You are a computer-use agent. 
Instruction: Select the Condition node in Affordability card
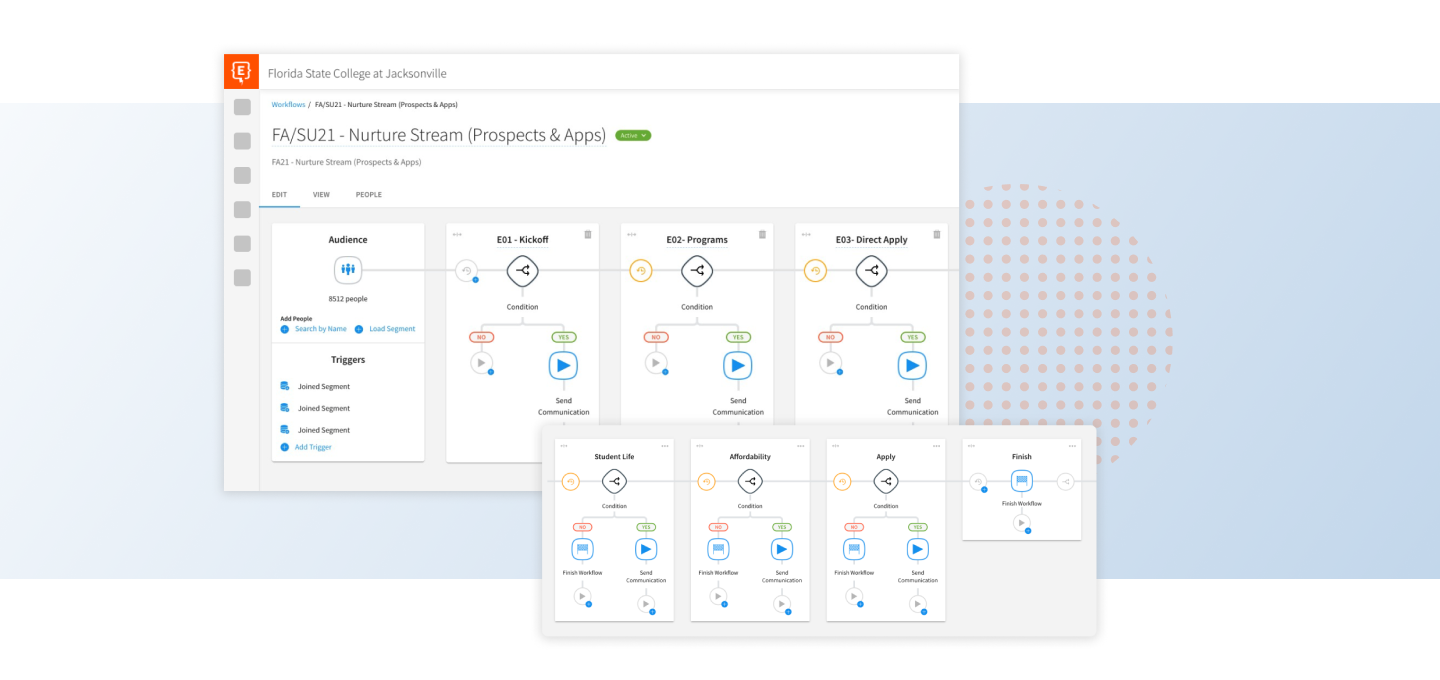click(750, 482)
